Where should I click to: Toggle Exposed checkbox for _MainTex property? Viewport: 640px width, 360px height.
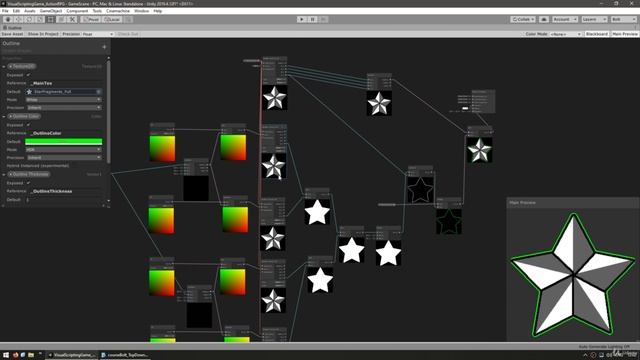(28, 75)
